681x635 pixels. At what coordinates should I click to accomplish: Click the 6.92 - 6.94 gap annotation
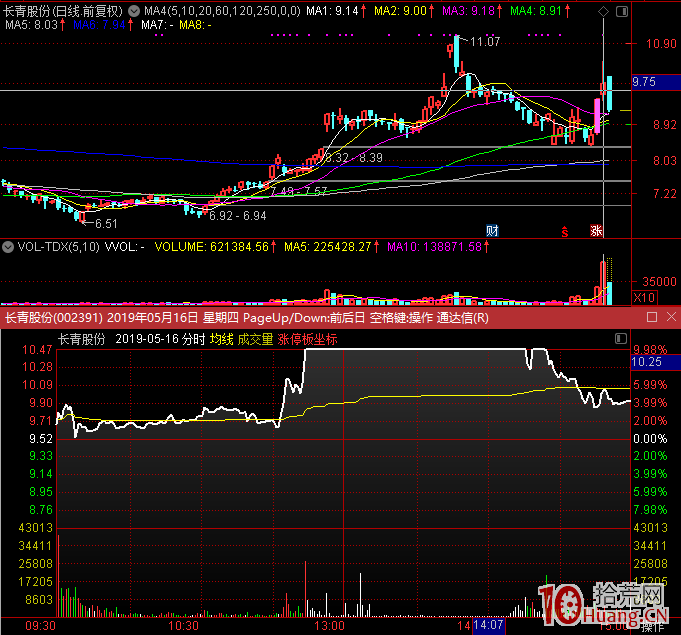pyautogui.click(x=238, y=216)
